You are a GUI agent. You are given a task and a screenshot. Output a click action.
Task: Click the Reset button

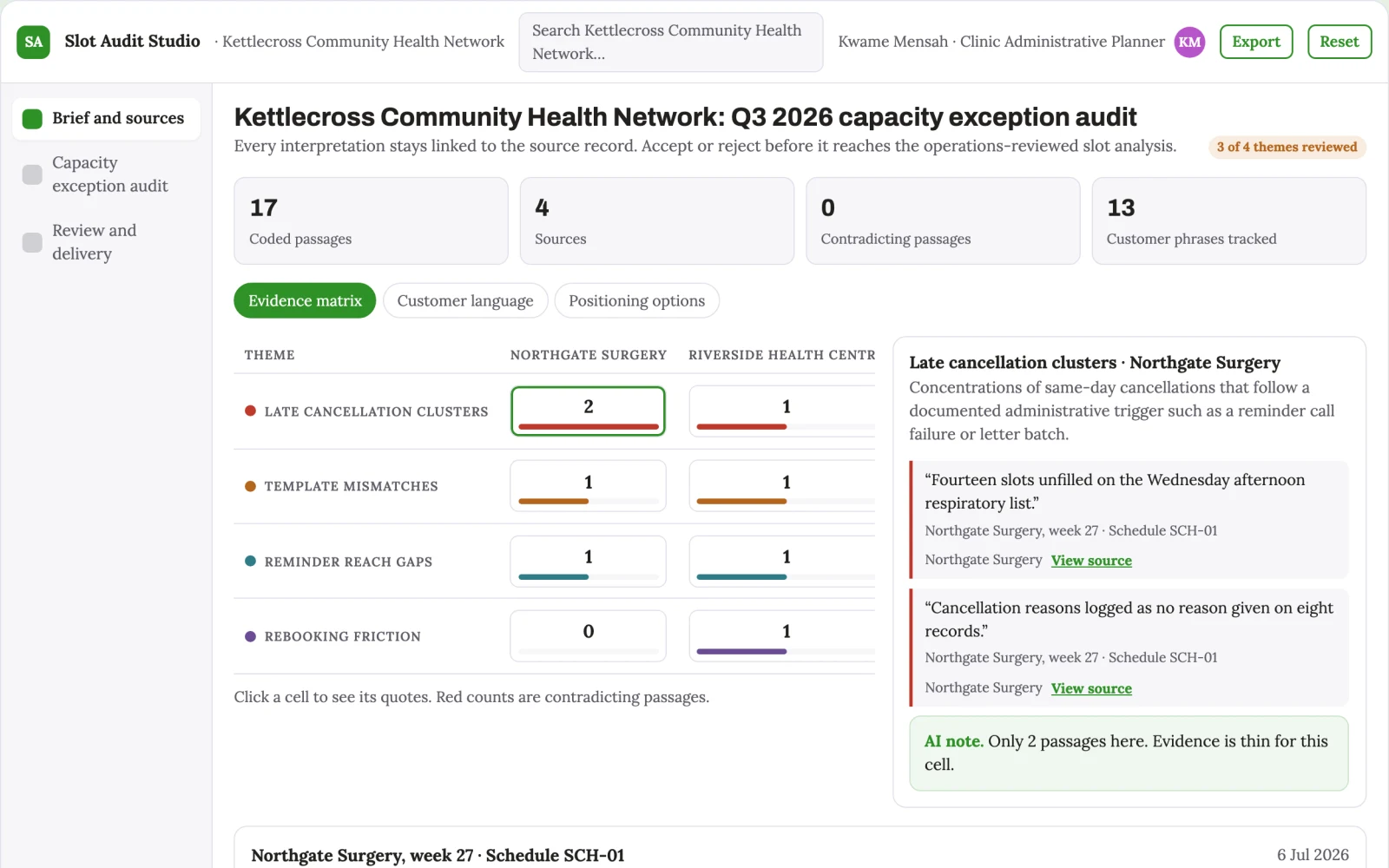click(1339, 42)
